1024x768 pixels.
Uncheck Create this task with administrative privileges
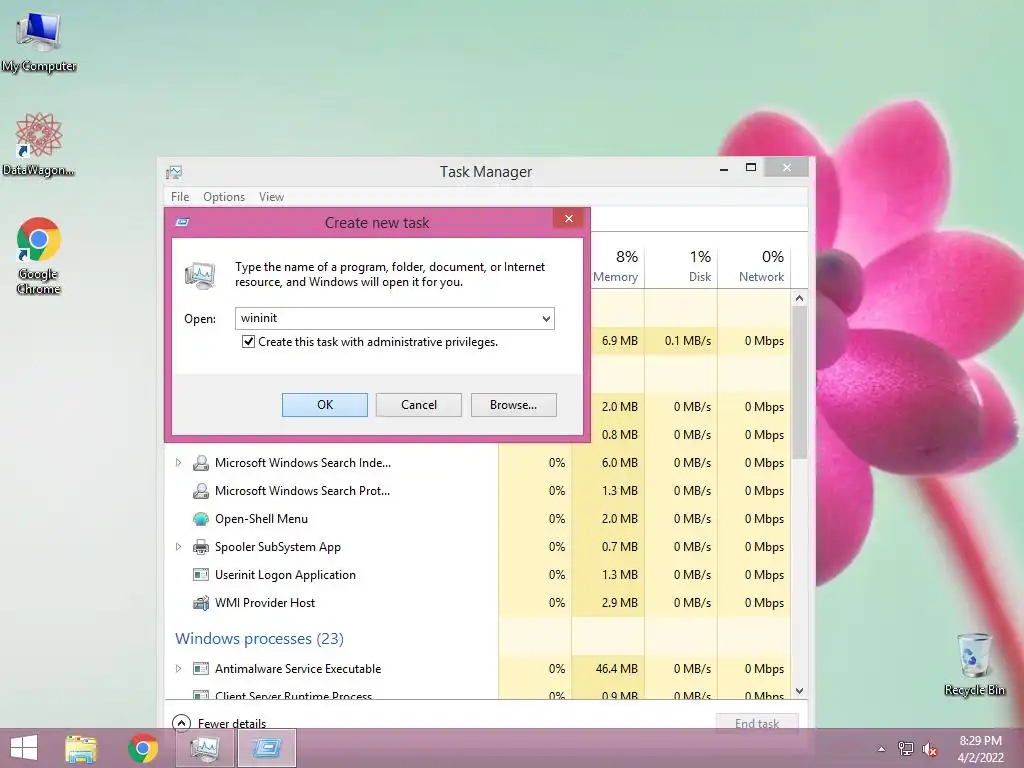pyautogui.click(x=248, y=342)
